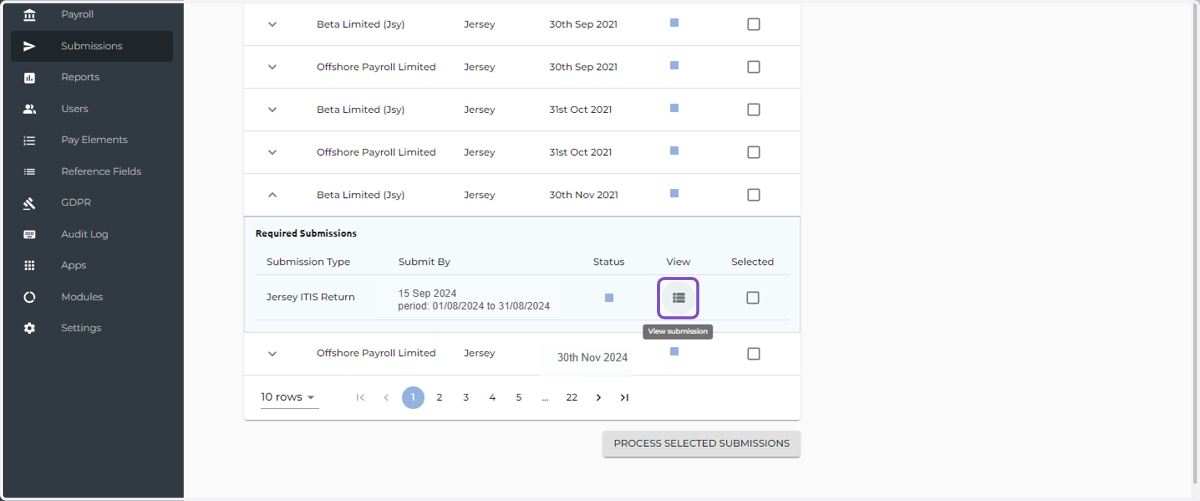Click the 15 Sep 2024 submit date
Screen dimensions: 1200x501
[427, 293]
